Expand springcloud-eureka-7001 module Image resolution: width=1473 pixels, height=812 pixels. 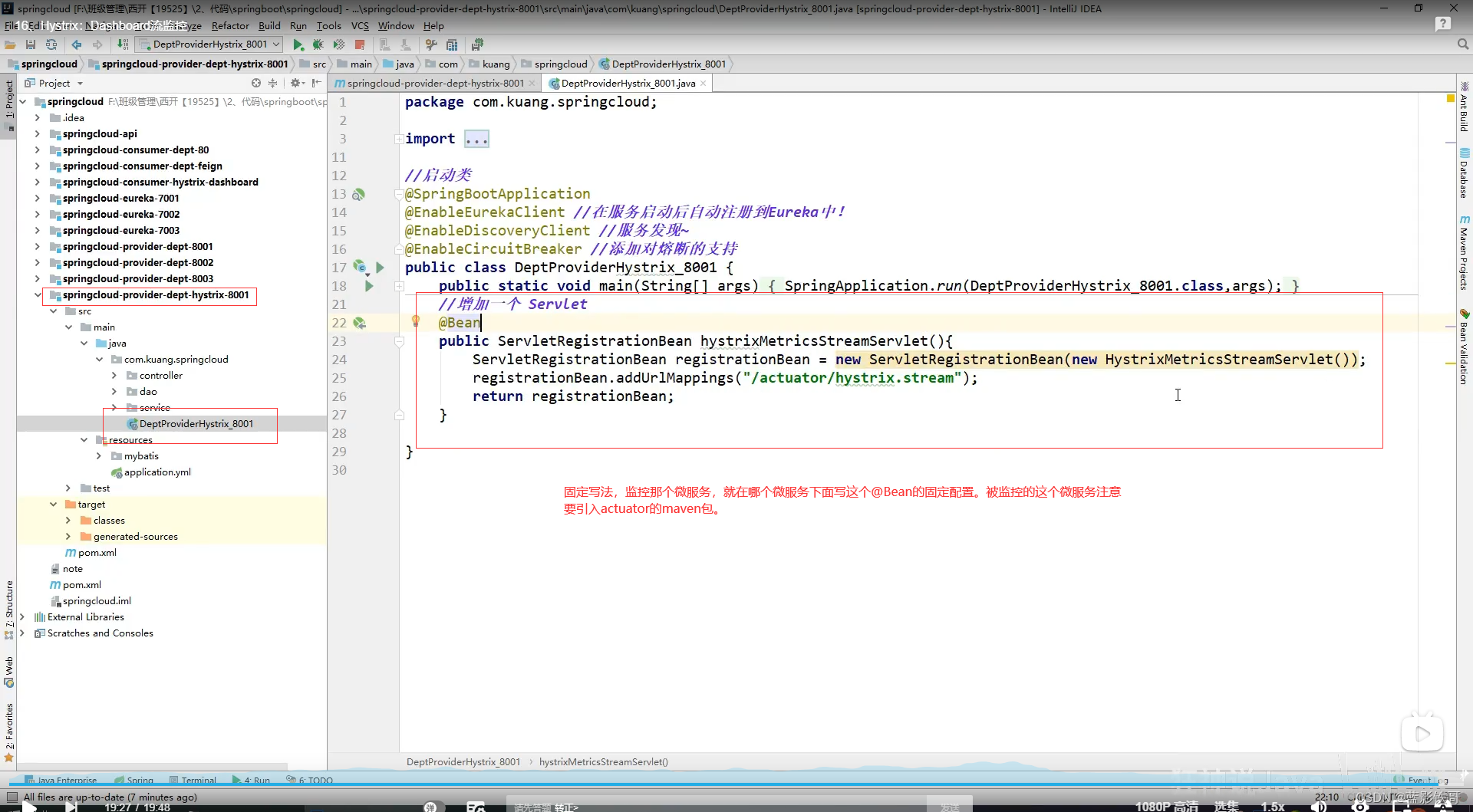(x=37, y=199)
